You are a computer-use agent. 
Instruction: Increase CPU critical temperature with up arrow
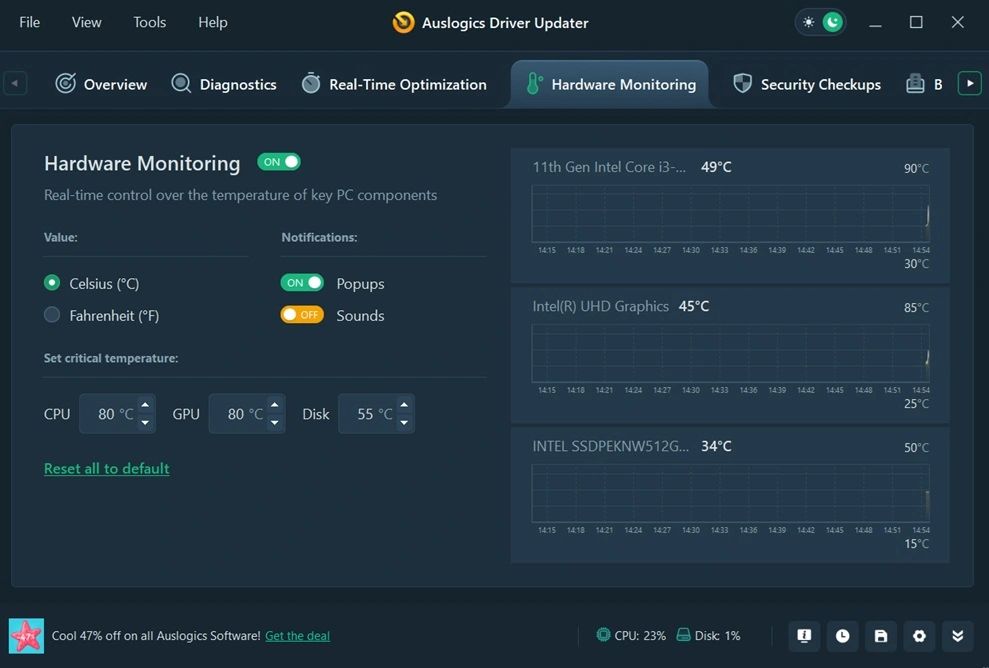click(145, 405)
